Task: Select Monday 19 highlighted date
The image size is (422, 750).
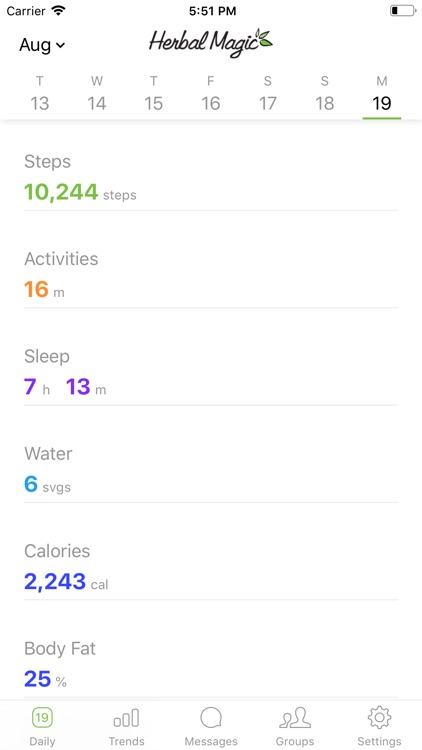Action: [381, 95]
